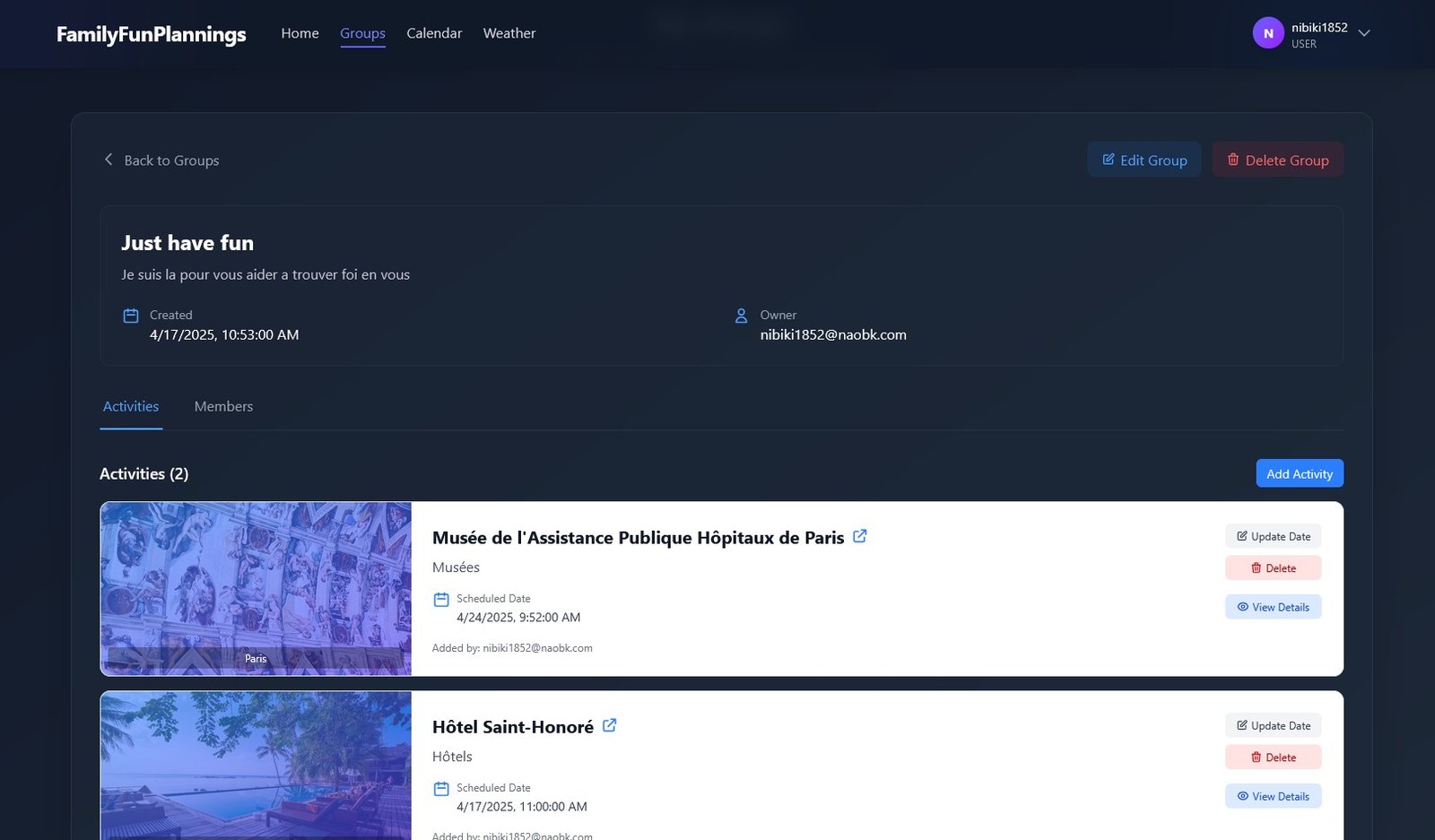
Task: Click calendar icon beside the Created date
Action: pyautogui.click(x=131, y=316)
